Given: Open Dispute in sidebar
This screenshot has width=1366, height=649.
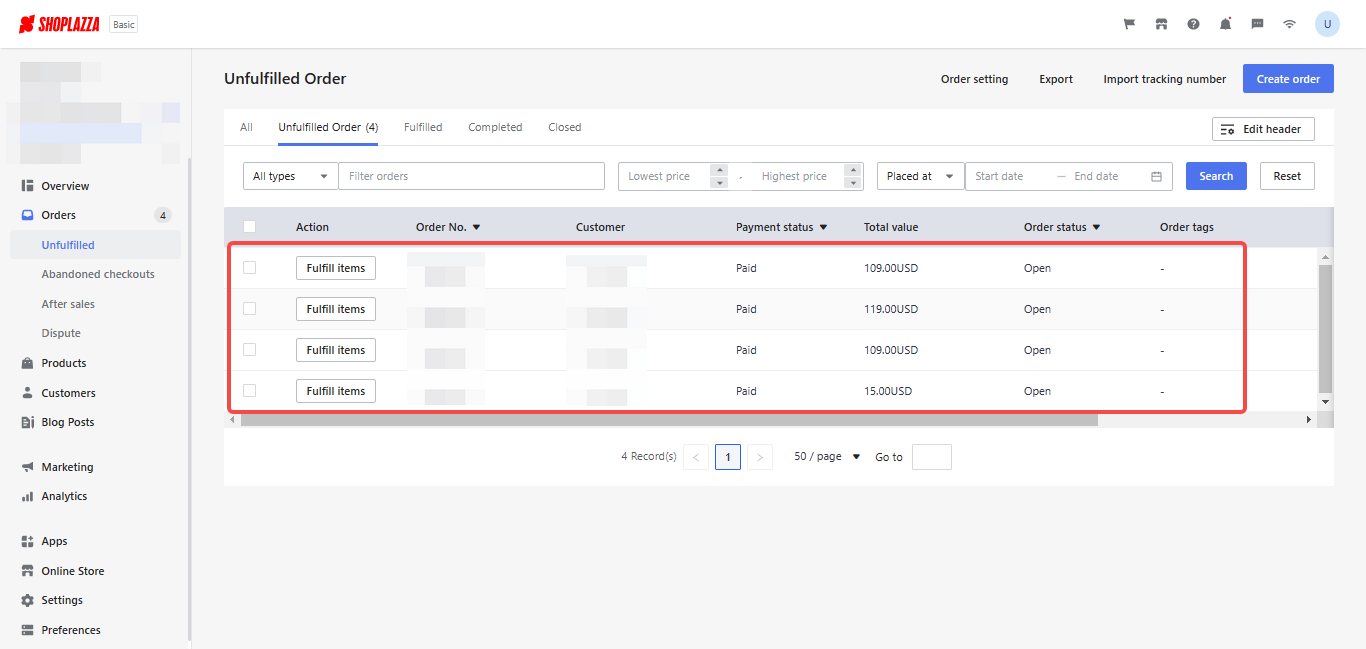Looking at the screenshot, I should tap(61, 333).
